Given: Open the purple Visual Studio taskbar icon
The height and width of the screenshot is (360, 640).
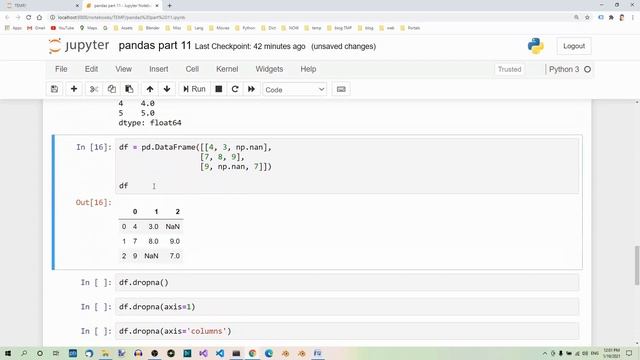Looking at the screenshot, I should coord(203,353).
